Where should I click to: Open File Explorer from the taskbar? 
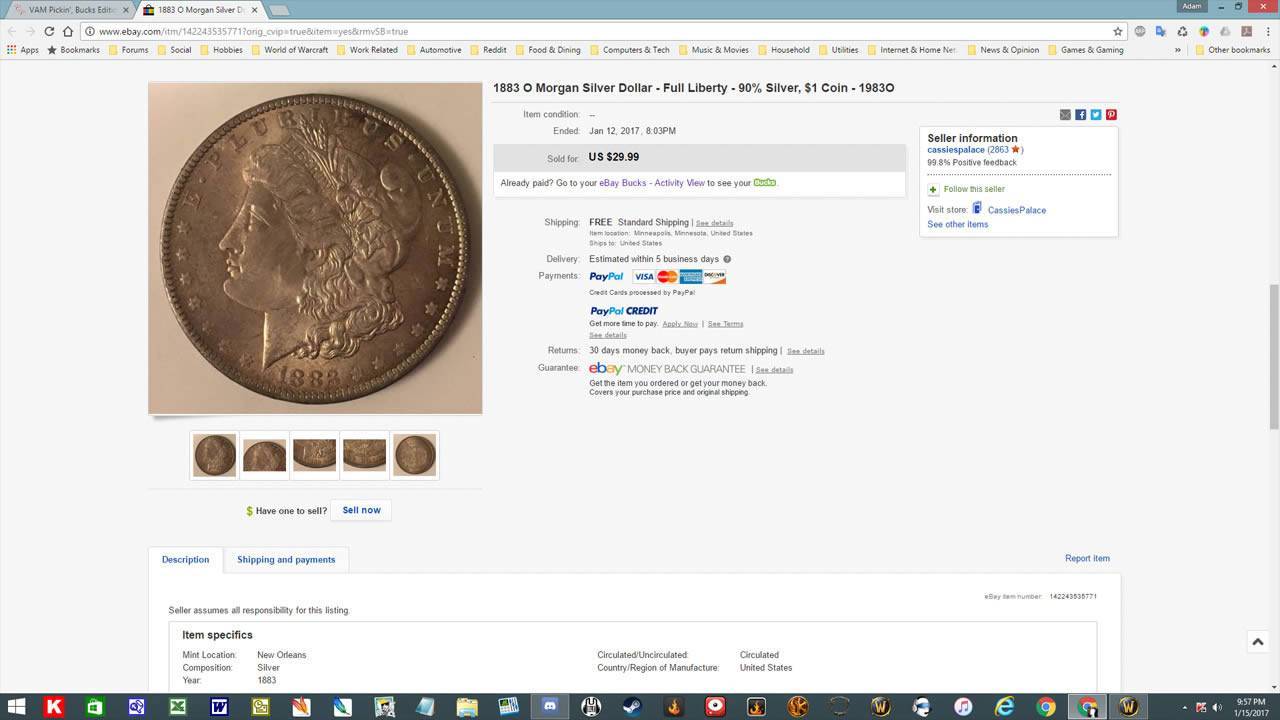click(x=467, y=707)
